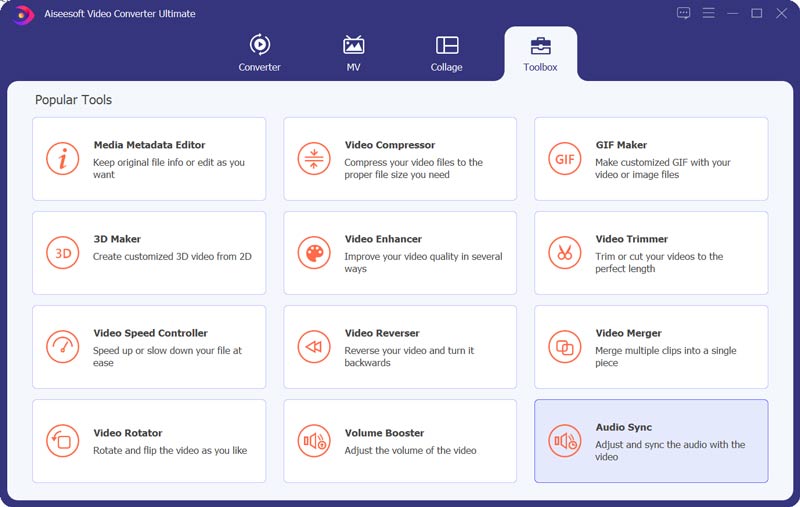The image size is (800, 507).
Task: Click the Video Merger icon
Action: coord(565,347)
